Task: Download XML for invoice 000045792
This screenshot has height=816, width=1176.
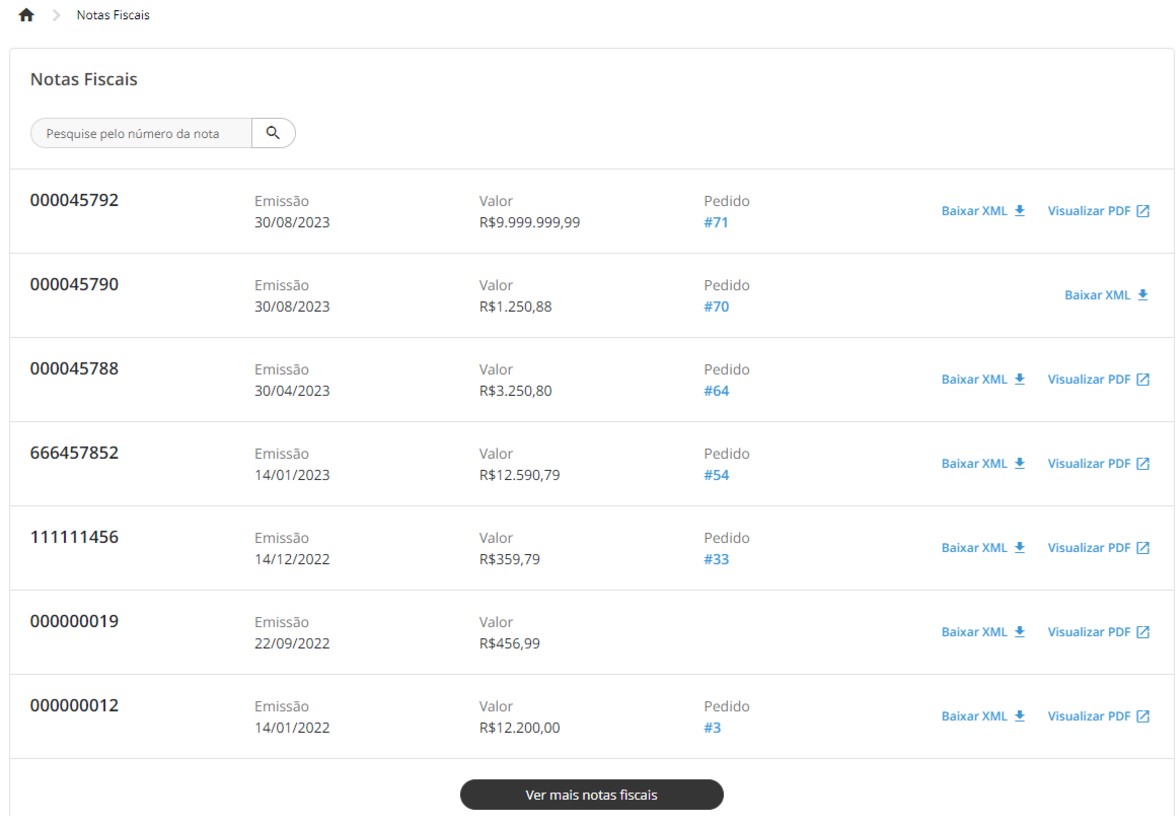Action: [x=983, y=211]
